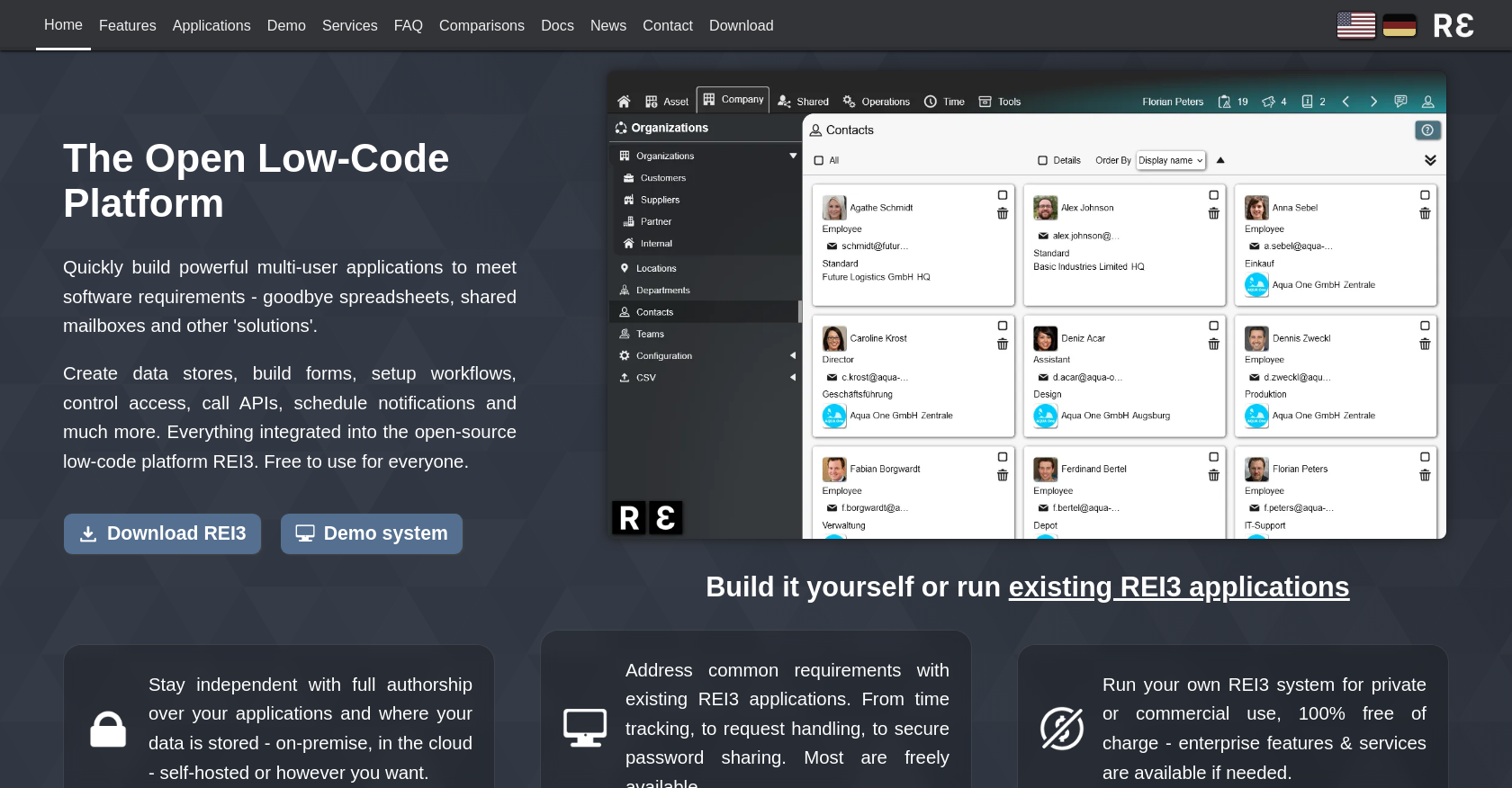Open the chat messages icon in app header
This screenshot has width=1512, height=788.
pyautogui.click(x=1400, y=102)
